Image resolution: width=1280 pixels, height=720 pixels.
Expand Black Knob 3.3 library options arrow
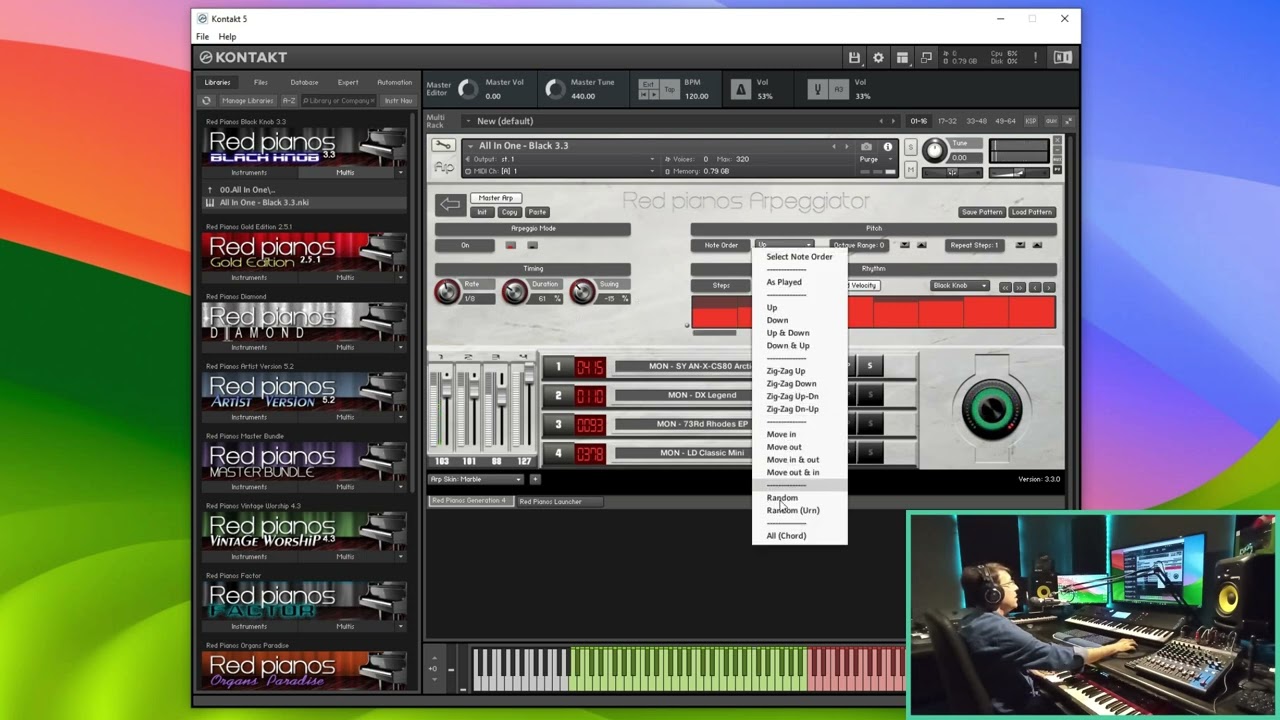pos(400,172)
